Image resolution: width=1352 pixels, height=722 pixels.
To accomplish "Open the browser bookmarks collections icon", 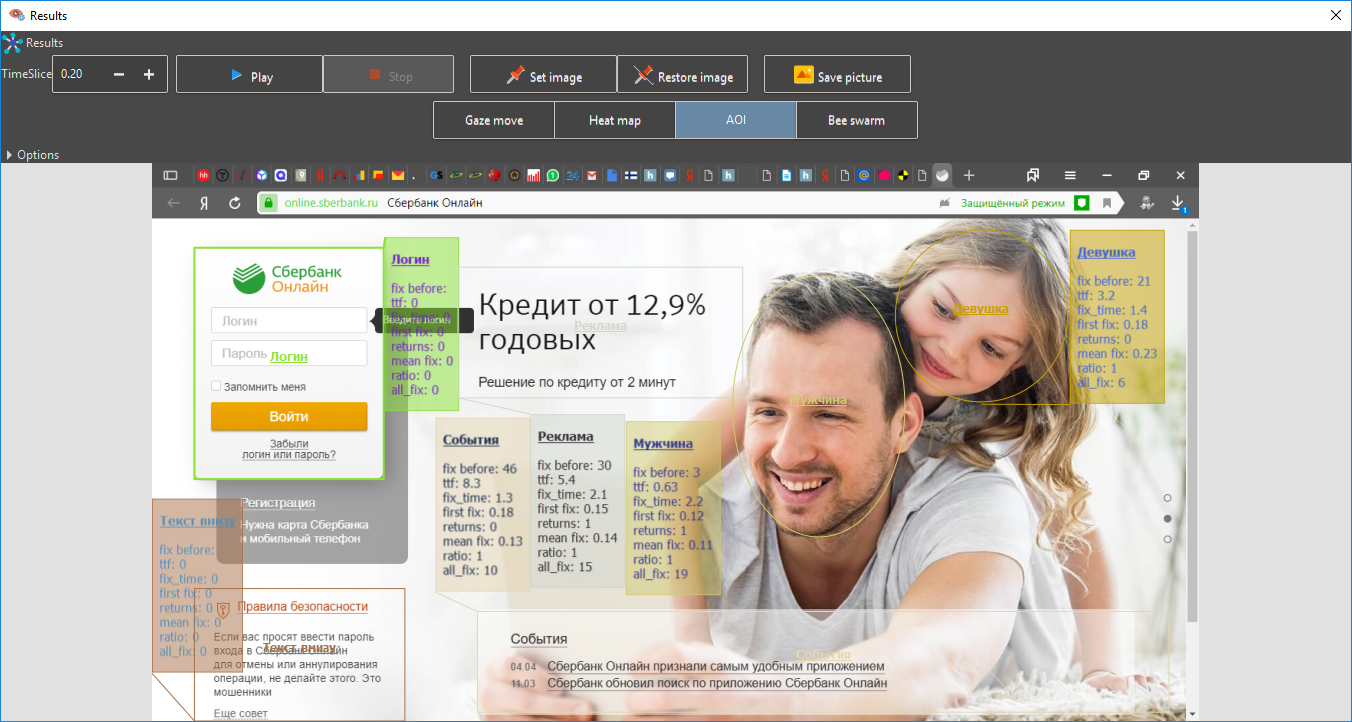I will coord(1033,175).
